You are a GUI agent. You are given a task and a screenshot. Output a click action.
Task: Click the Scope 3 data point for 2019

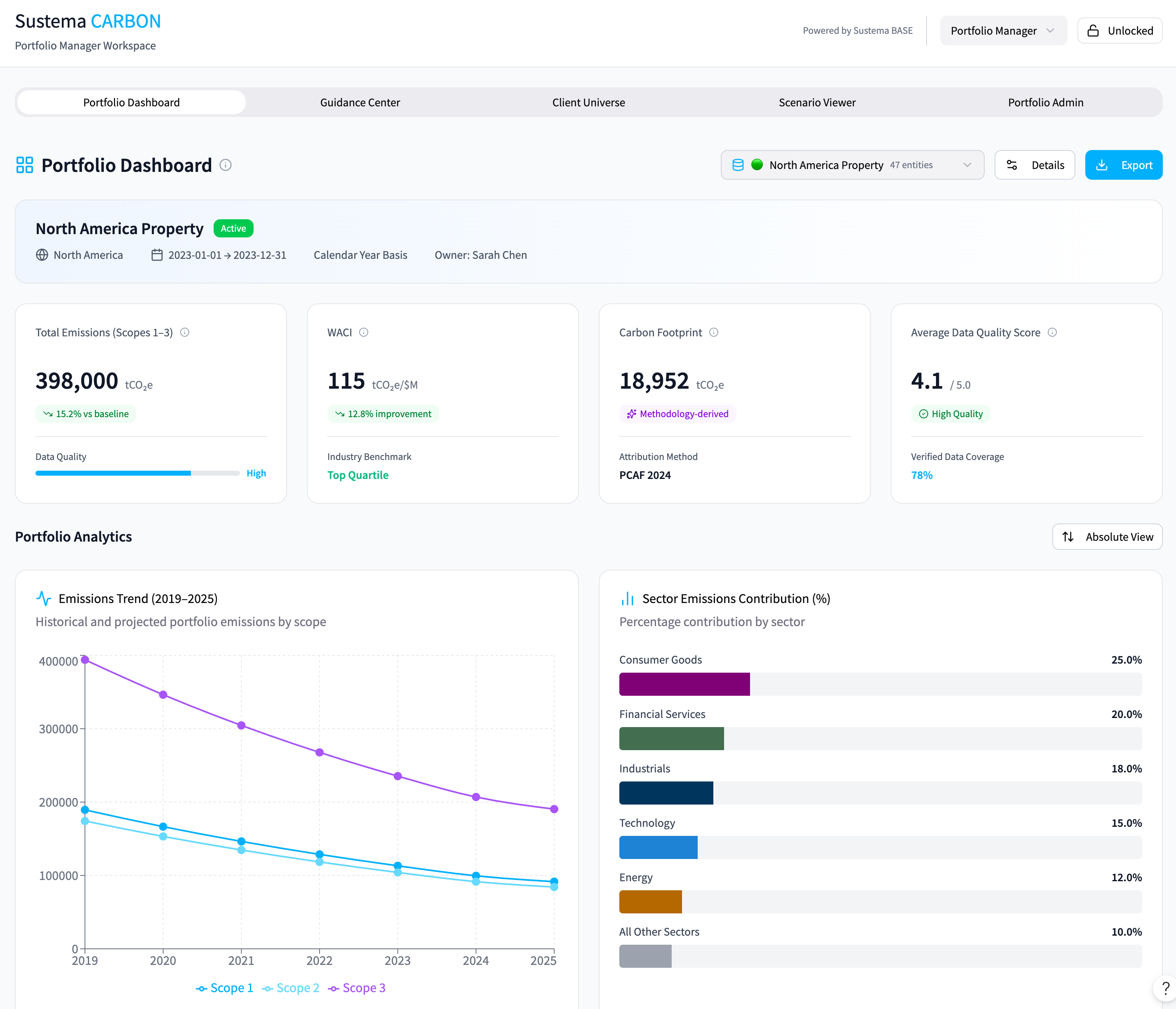pos(85,660)
